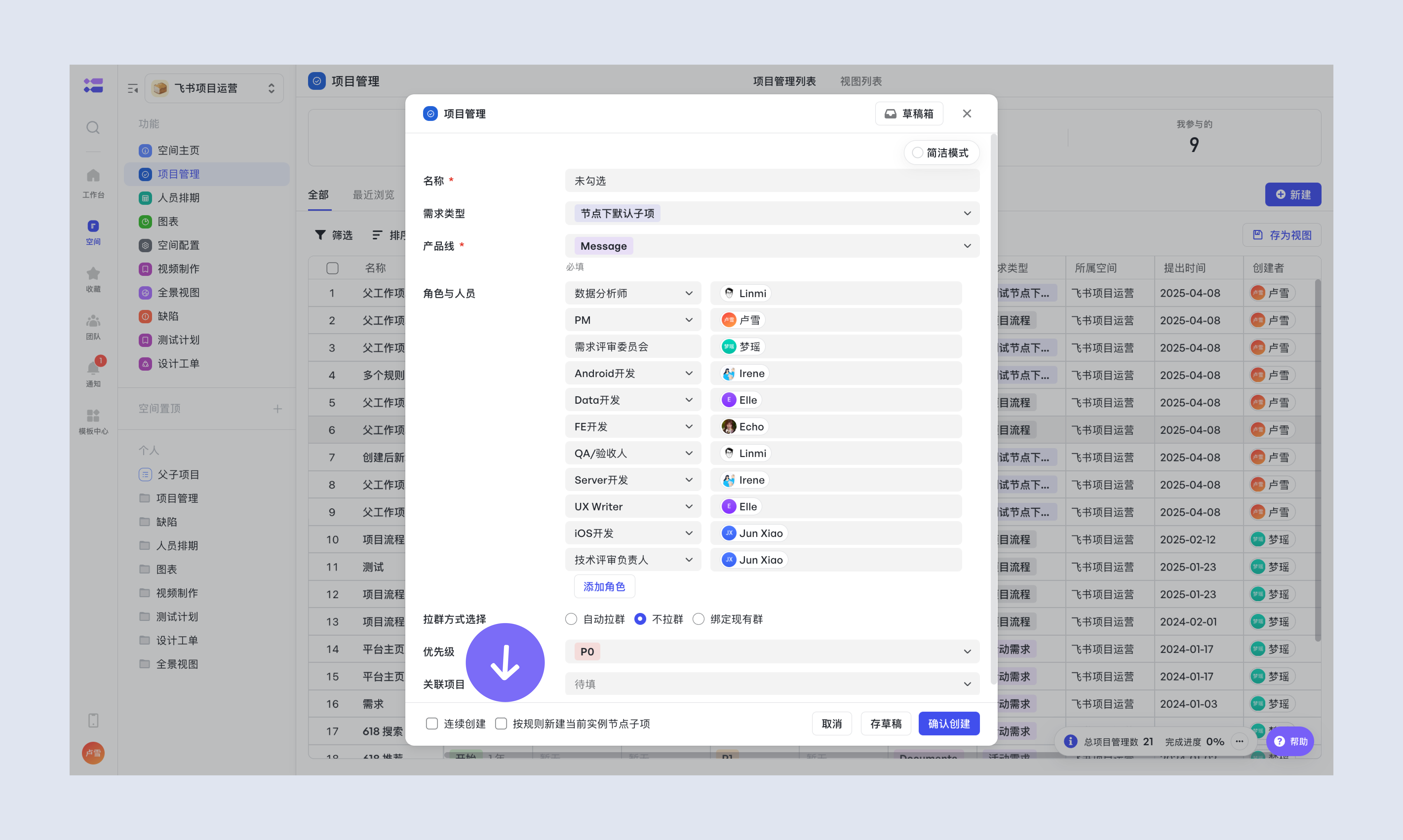Open the PM role dropdown
Image resolution: width=1403 pixels, height=840 pixels.
pos(633,320)
